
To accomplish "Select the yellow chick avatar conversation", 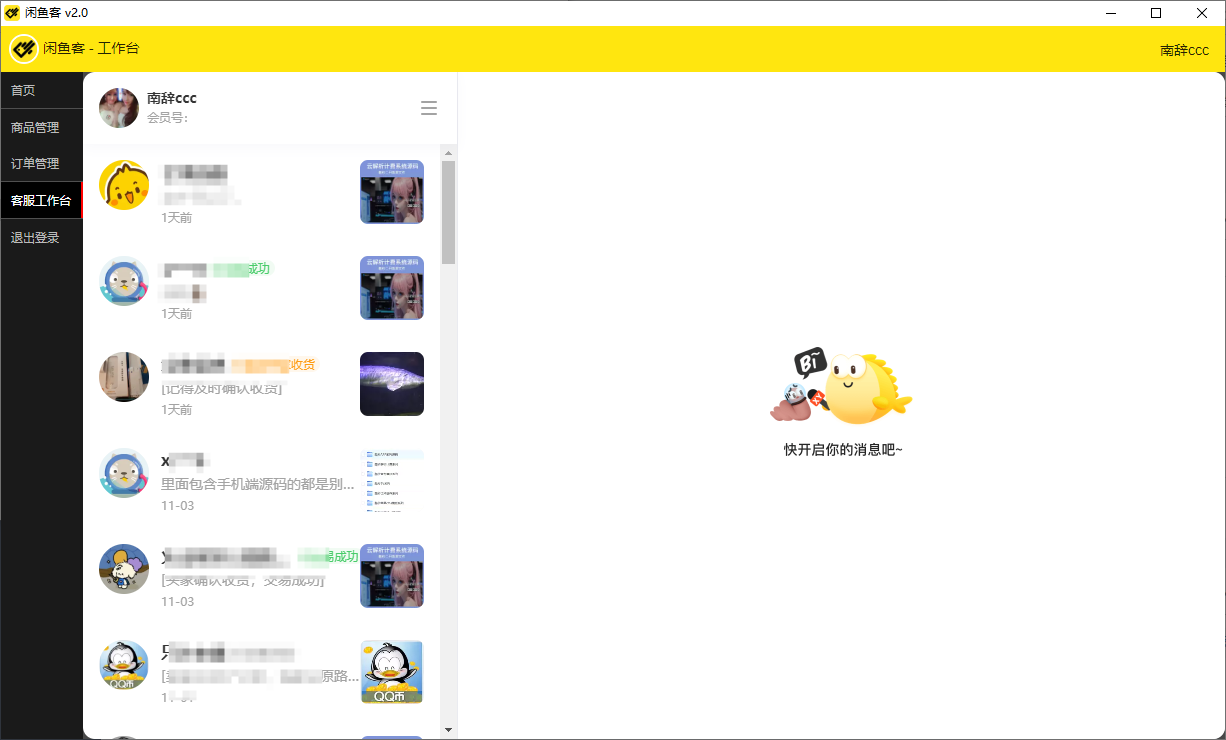I will coord(124,186).
